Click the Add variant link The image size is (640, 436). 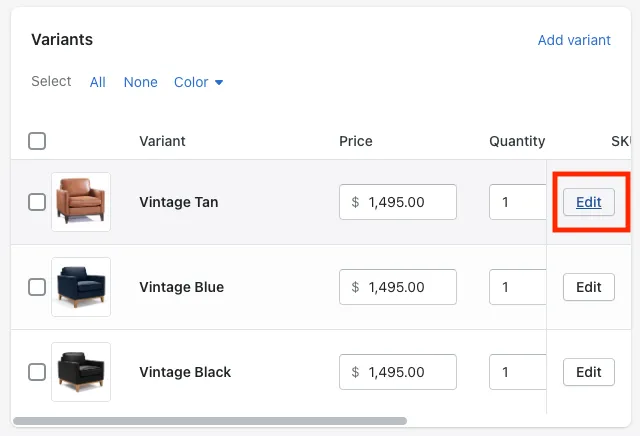[x=574, y=40]
